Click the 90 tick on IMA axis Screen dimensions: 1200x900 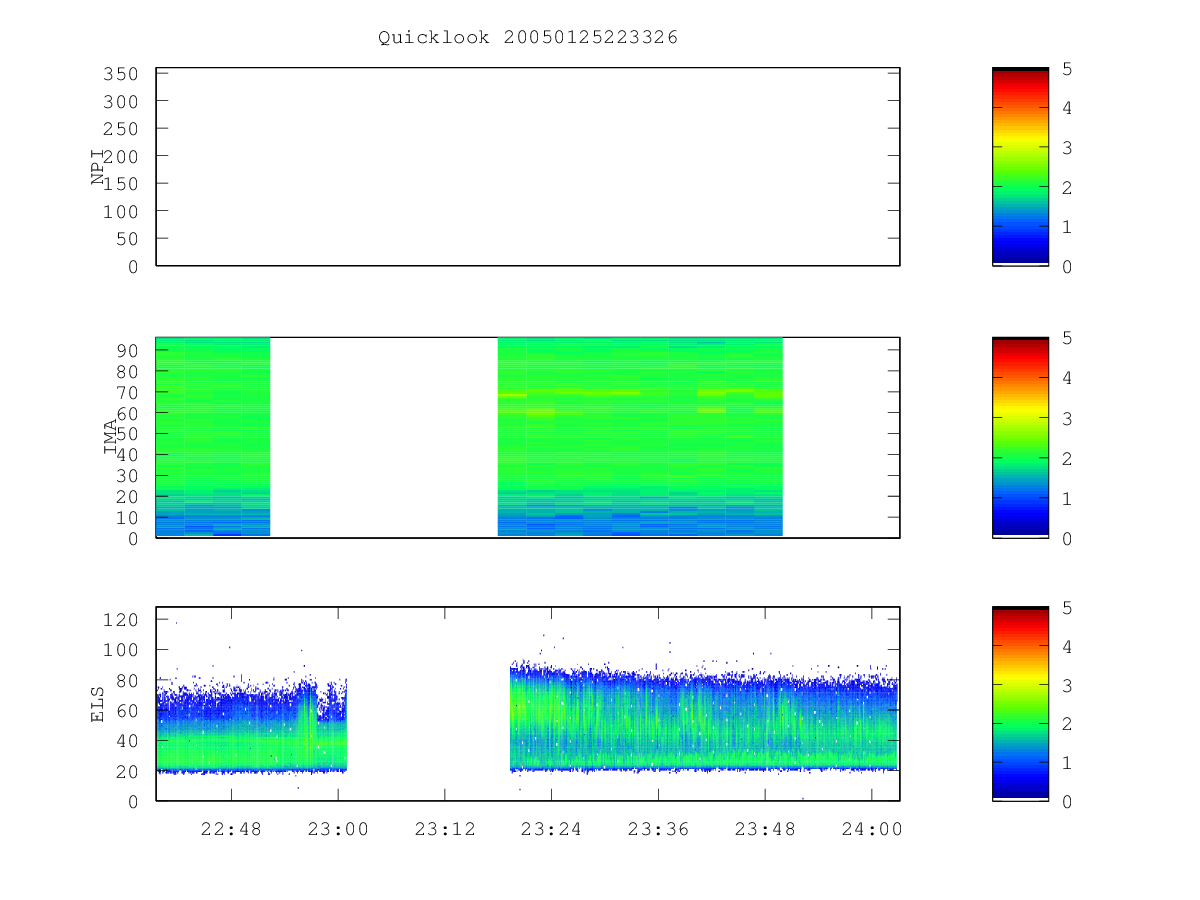tap(127, 350)
